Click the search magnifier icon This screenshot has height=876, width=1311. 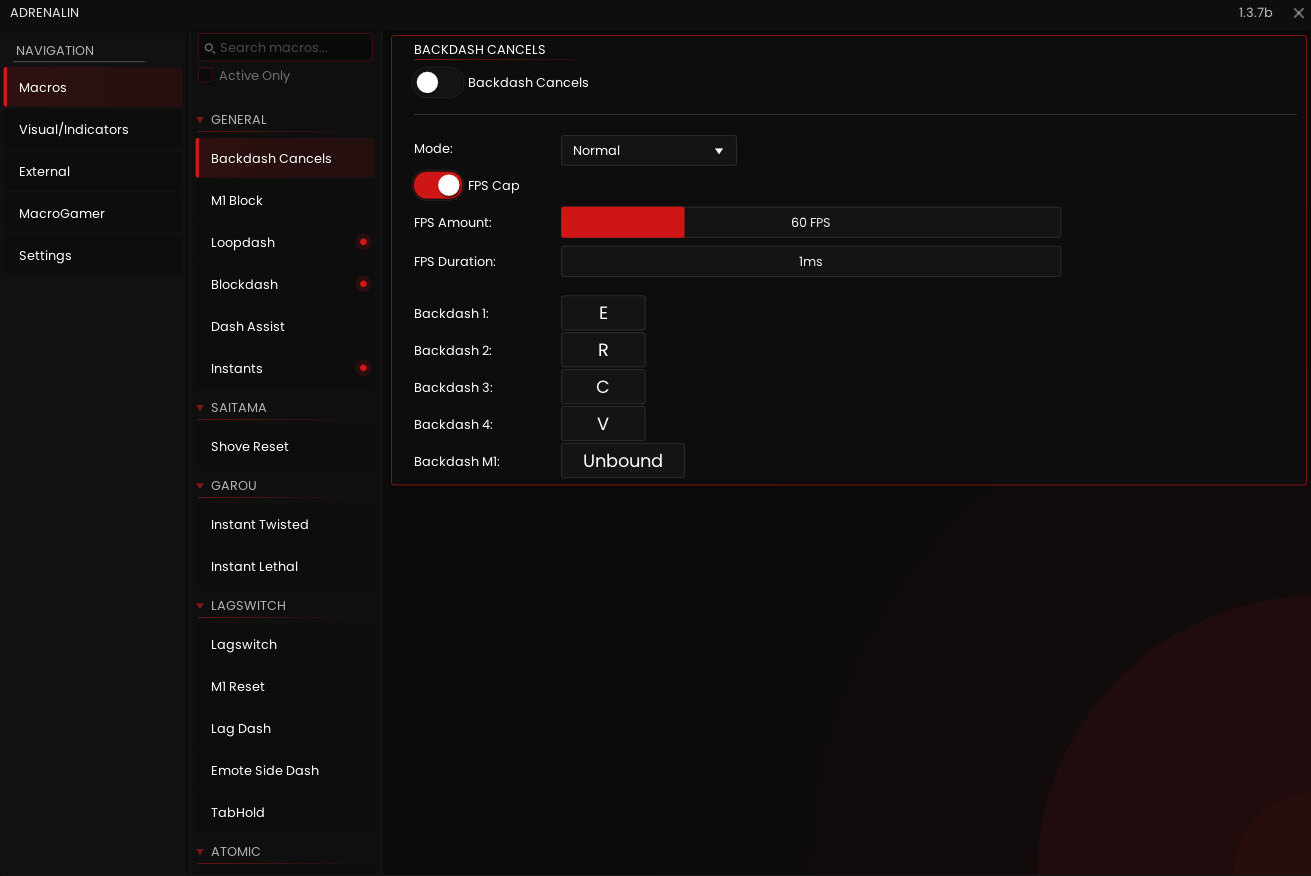tap(210, 47)
